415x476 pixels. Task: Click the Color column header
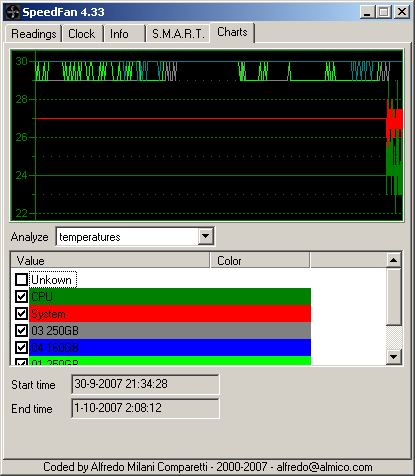click(x=260, y=260)
